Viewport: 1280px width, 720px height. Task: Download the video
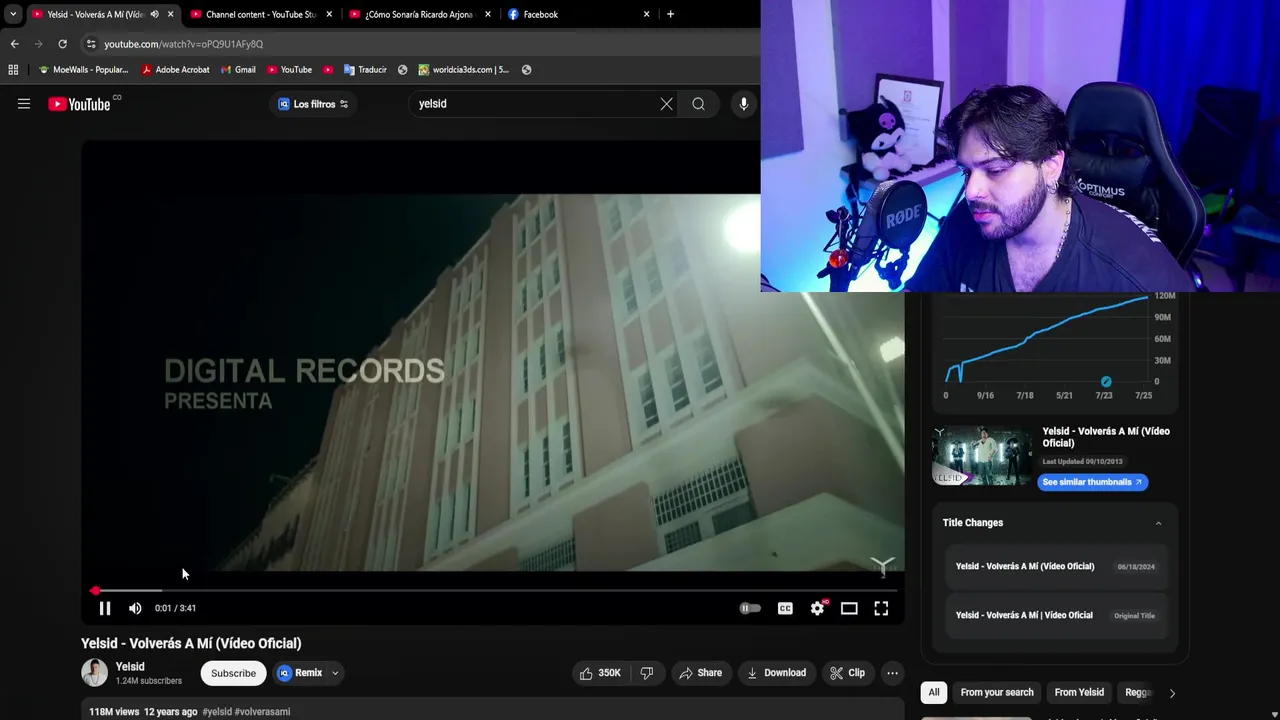(776, 673)
